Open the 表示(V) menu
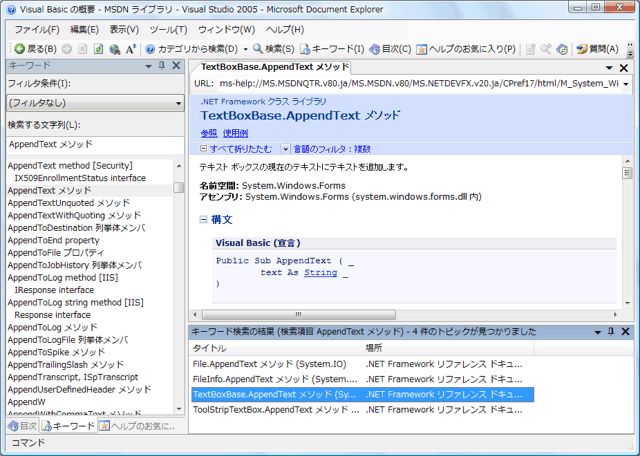The image size is (640, 456). tap(124, 29)
